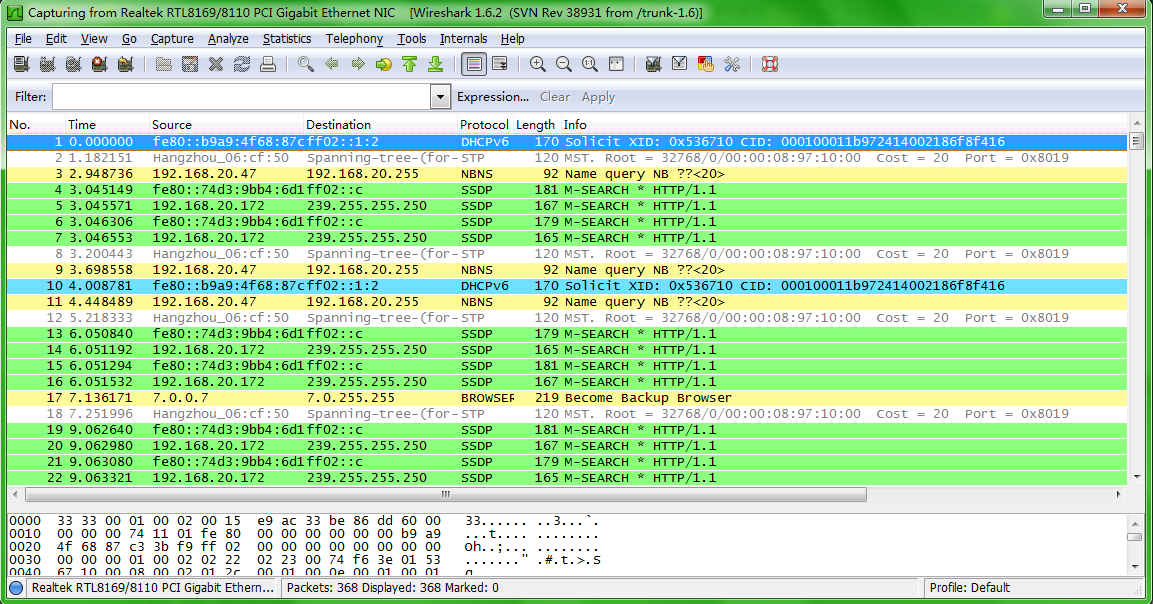Viewport: 1153px width, 604px height.
Task: Sort packets by the Destination column header
Action: (x=380, y=124)
